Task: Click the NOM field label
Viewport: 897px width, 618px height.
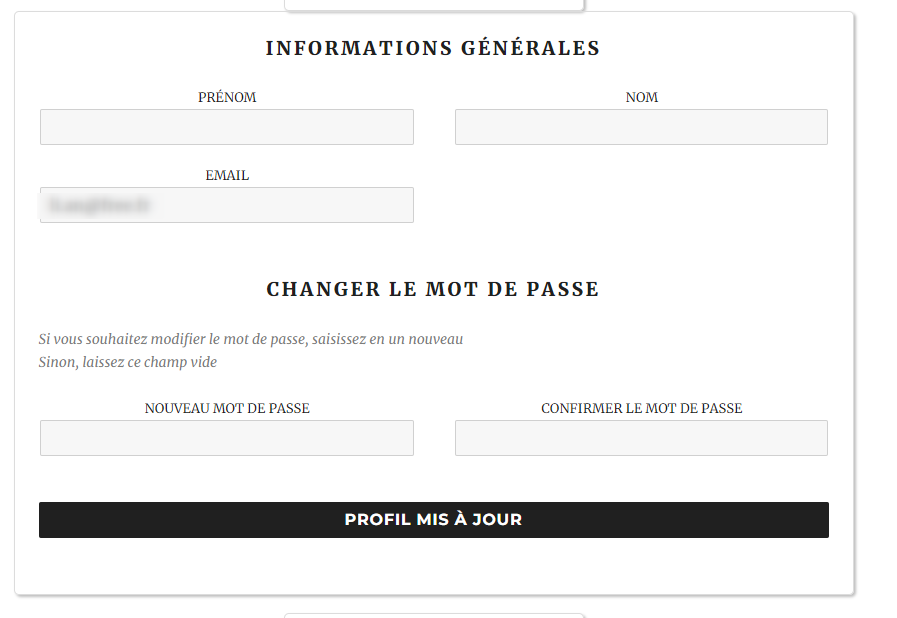Action: coord(642,97)
